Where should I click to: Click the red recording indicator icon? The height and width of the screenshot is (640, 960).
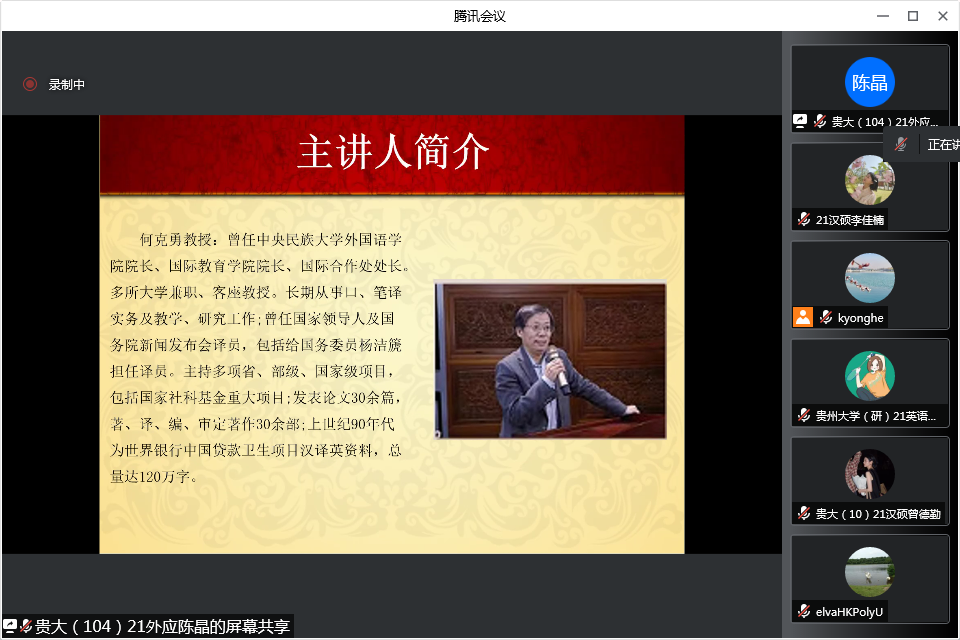(x=30, y=85)
